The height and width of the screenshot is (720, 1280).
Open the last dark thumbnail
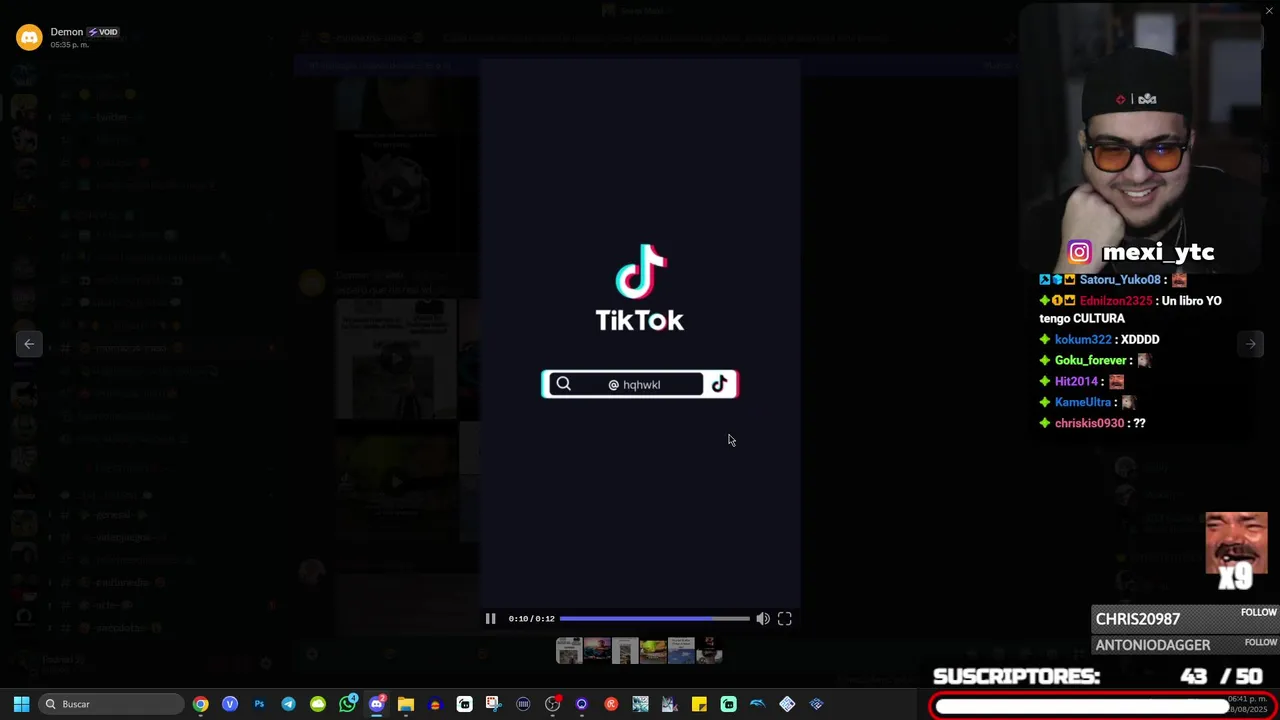[x=709, y=651]
